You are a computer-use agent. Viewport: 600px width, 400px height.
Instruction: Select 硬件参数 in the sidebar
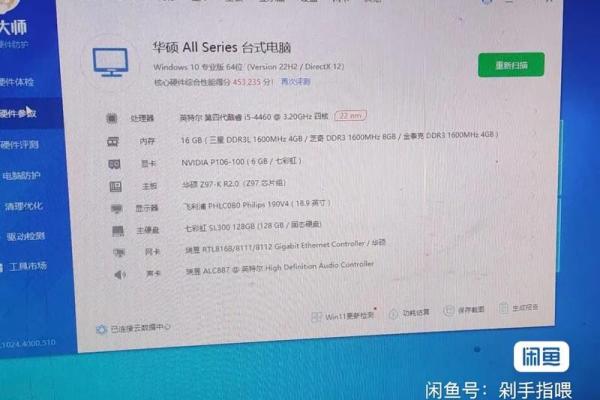pyautogui.click(x=18, y=113)
